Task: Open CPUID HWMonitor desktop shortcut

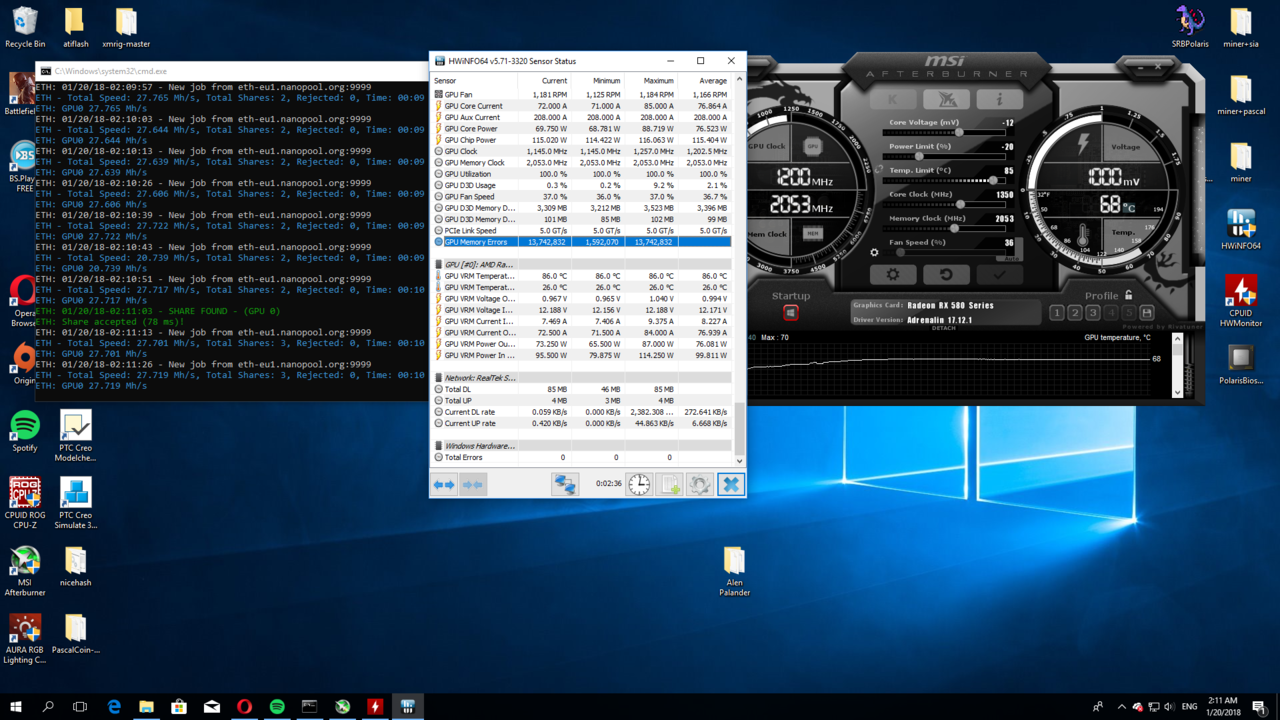Action: tap(1241, 300)
